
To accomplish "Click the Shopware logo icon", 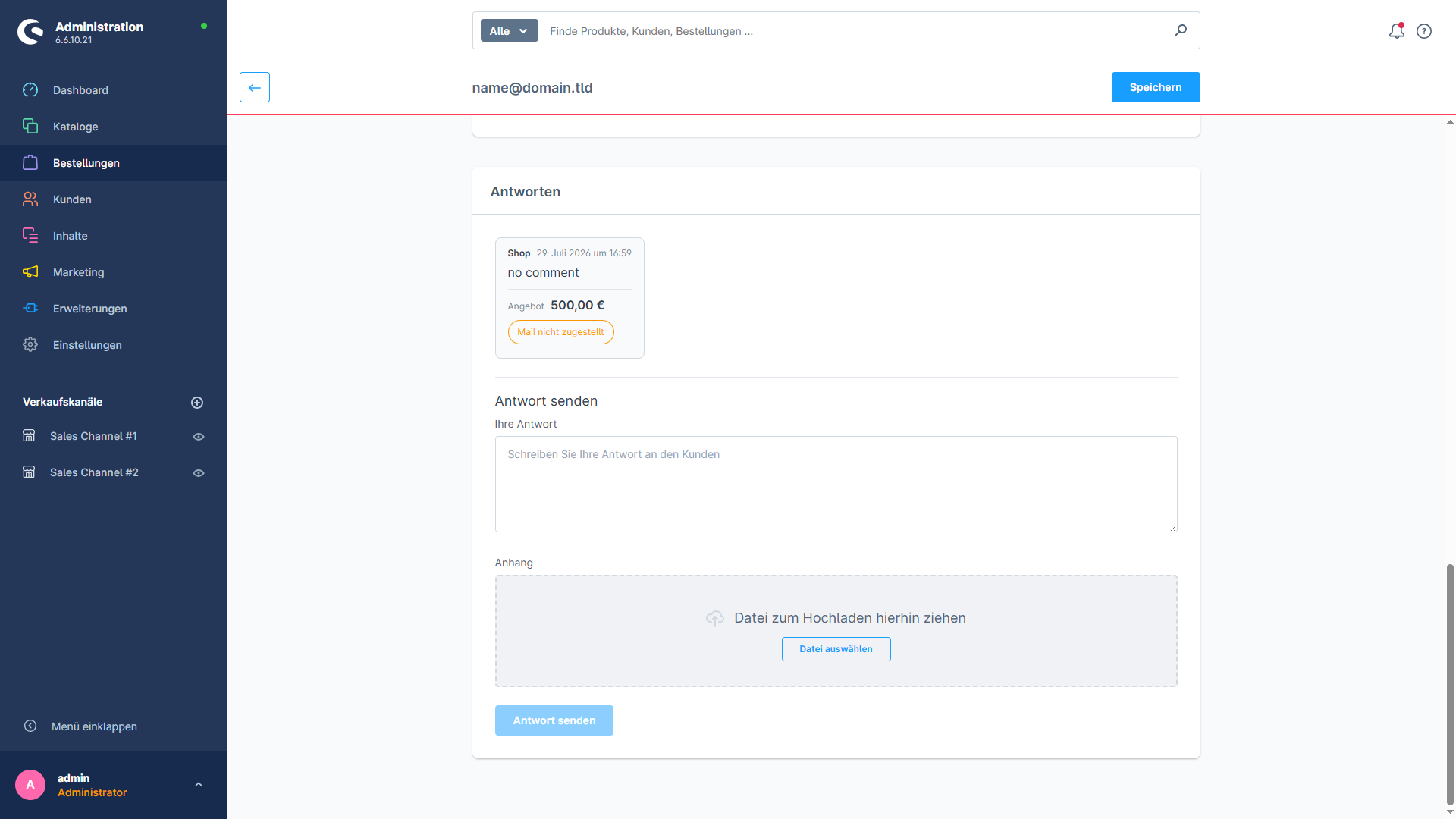I will click(x=30, y=32).
